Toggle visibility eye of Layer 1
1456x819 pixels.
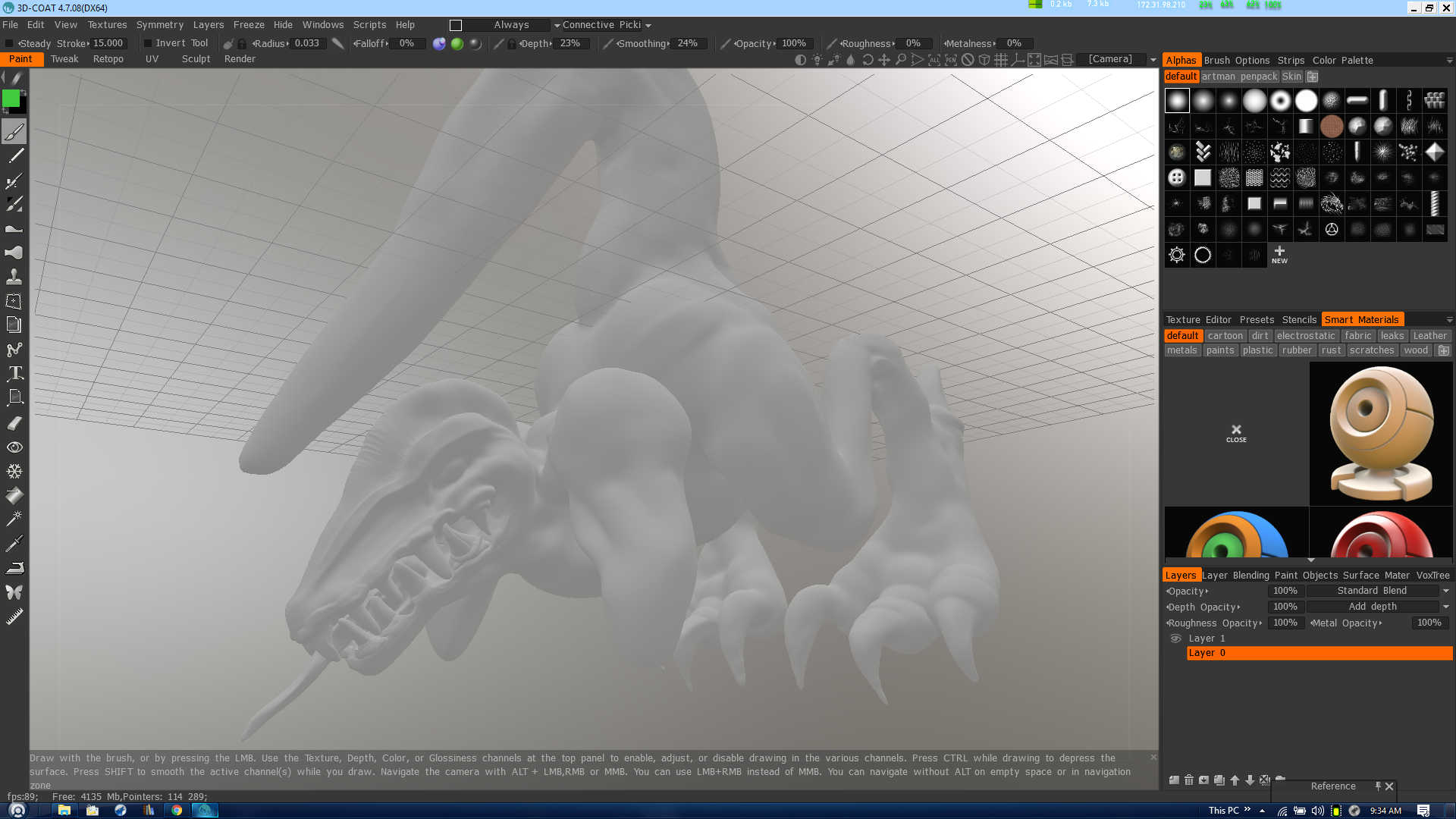(1175, 639)
